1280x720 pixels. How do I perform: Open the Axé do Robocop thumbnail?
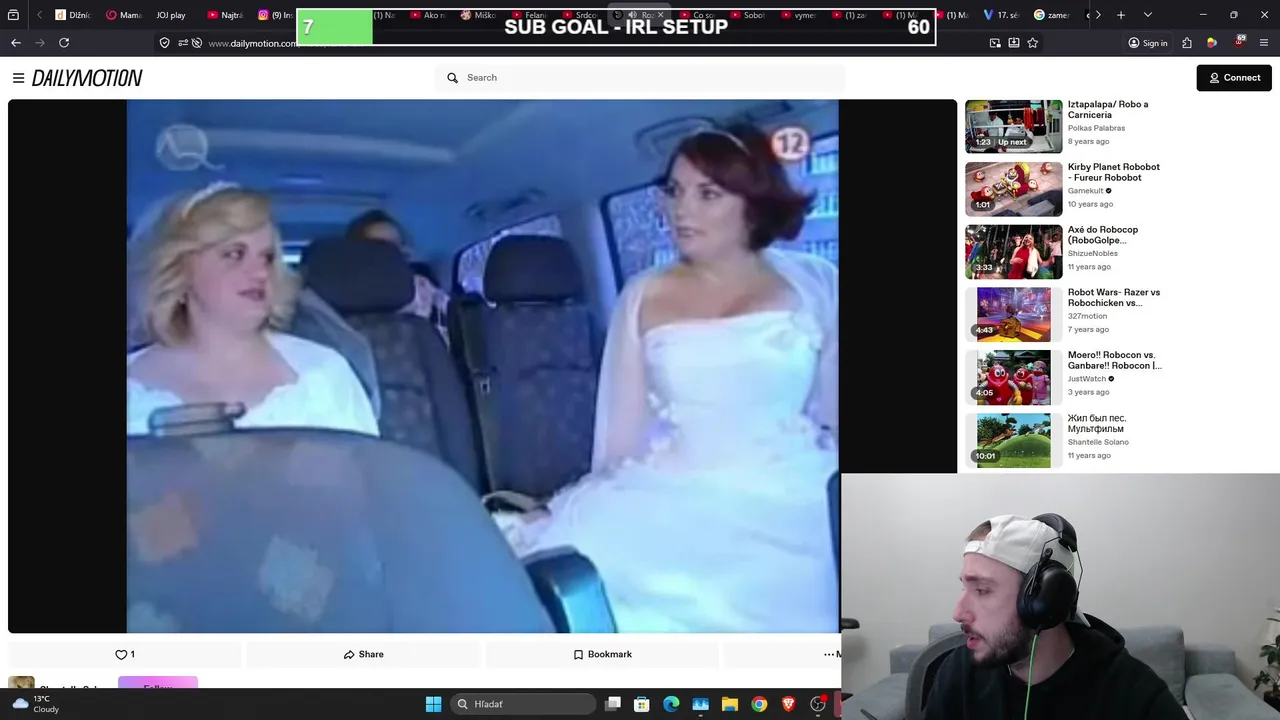(1013, 252)
